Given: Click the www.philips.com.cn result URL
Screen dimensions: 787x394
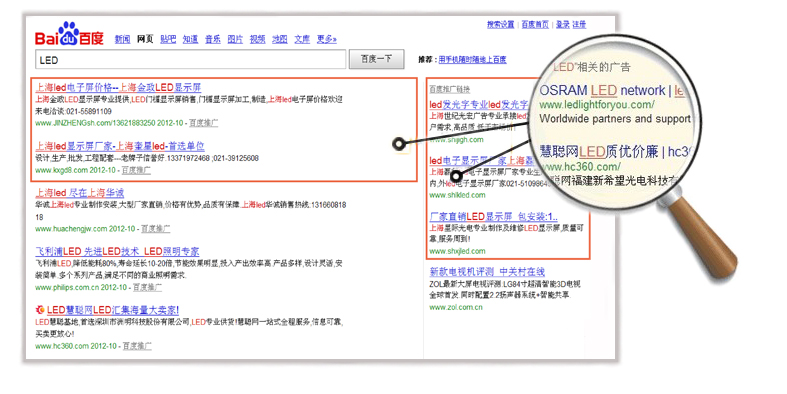Looking at the screenshot, I should (81, 288).
